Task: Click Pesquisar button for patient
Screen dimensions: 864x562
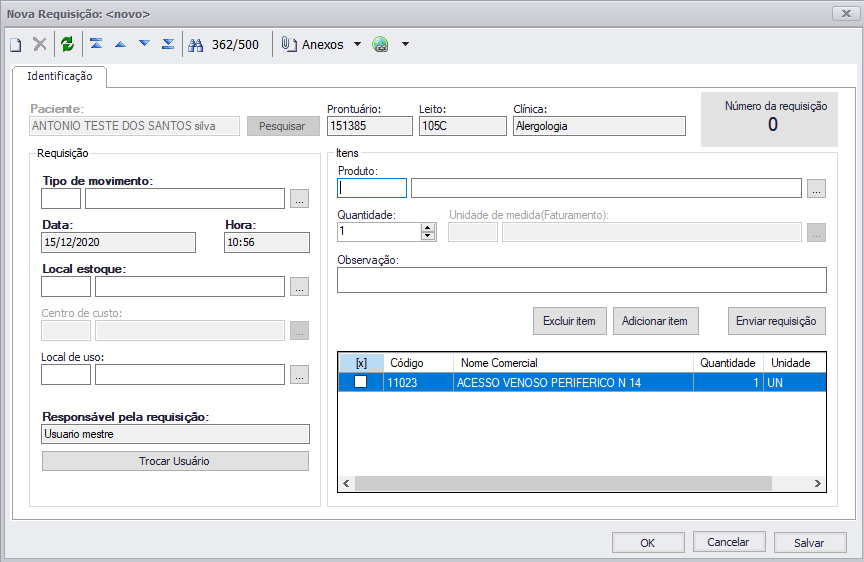Action: 282,126
